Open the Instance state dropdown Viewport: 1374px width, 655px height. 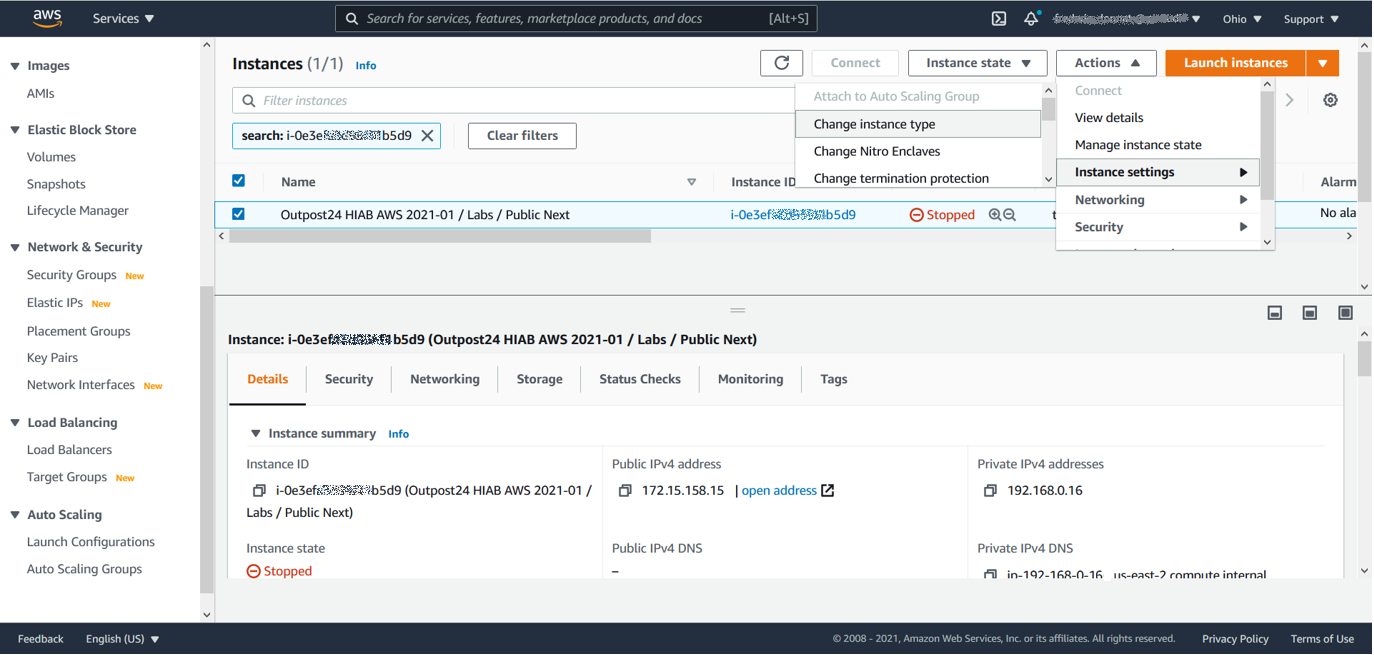(x=977, y=62)
